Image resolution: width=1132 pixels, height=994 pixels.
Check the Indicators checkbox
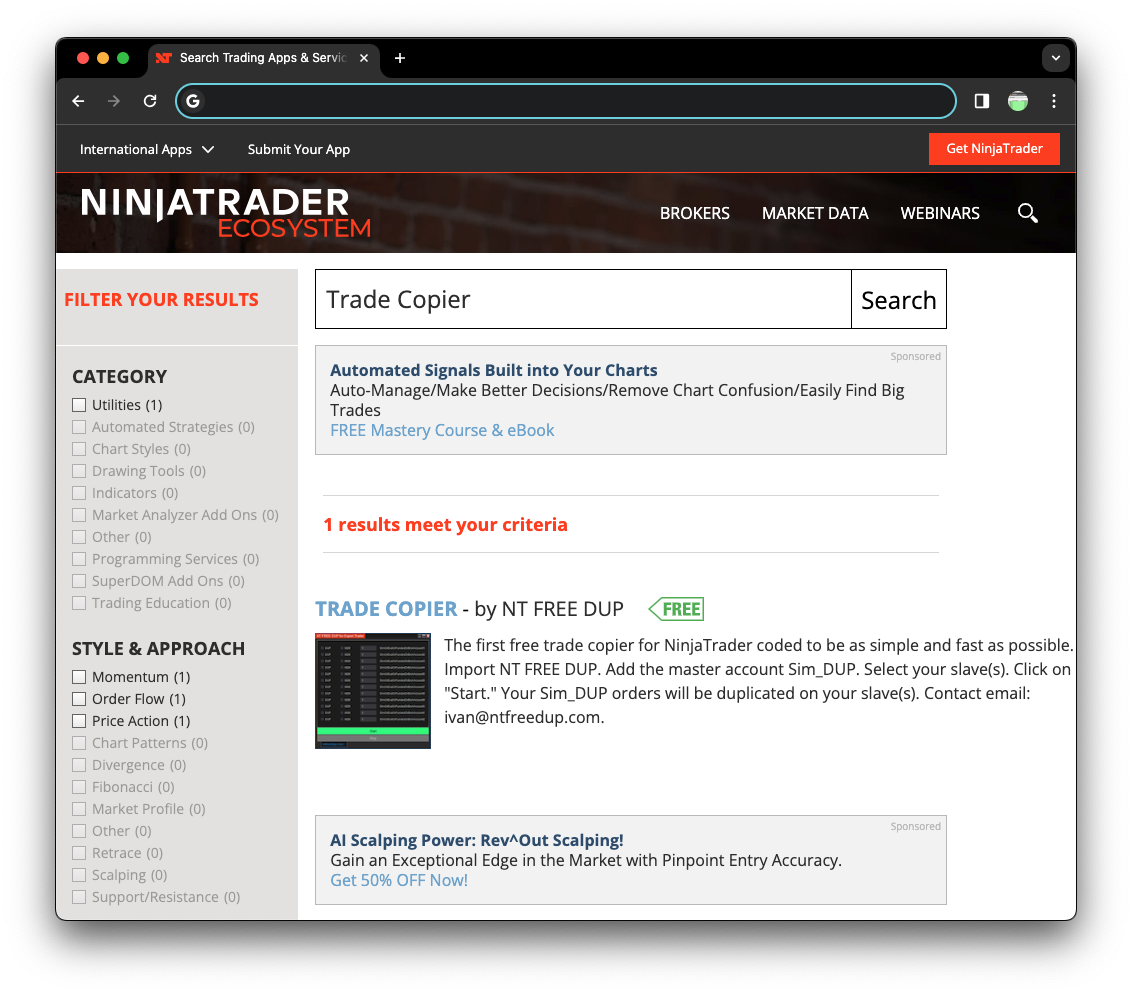tap(79, 493)
